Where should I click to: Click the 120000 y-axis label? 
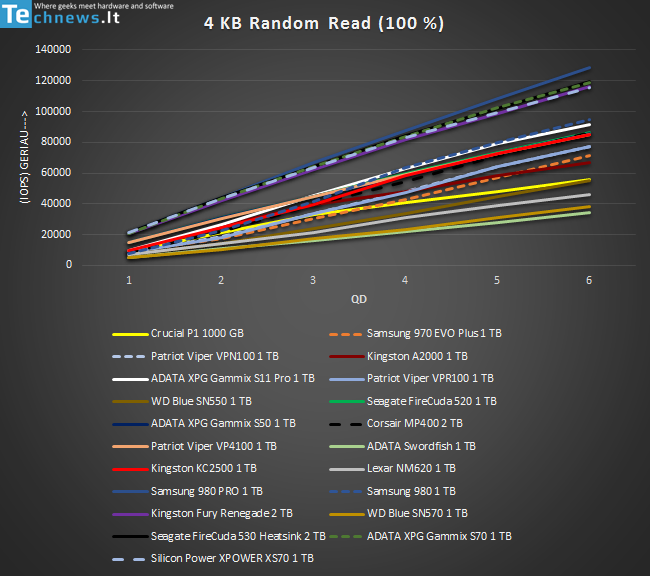53,80
